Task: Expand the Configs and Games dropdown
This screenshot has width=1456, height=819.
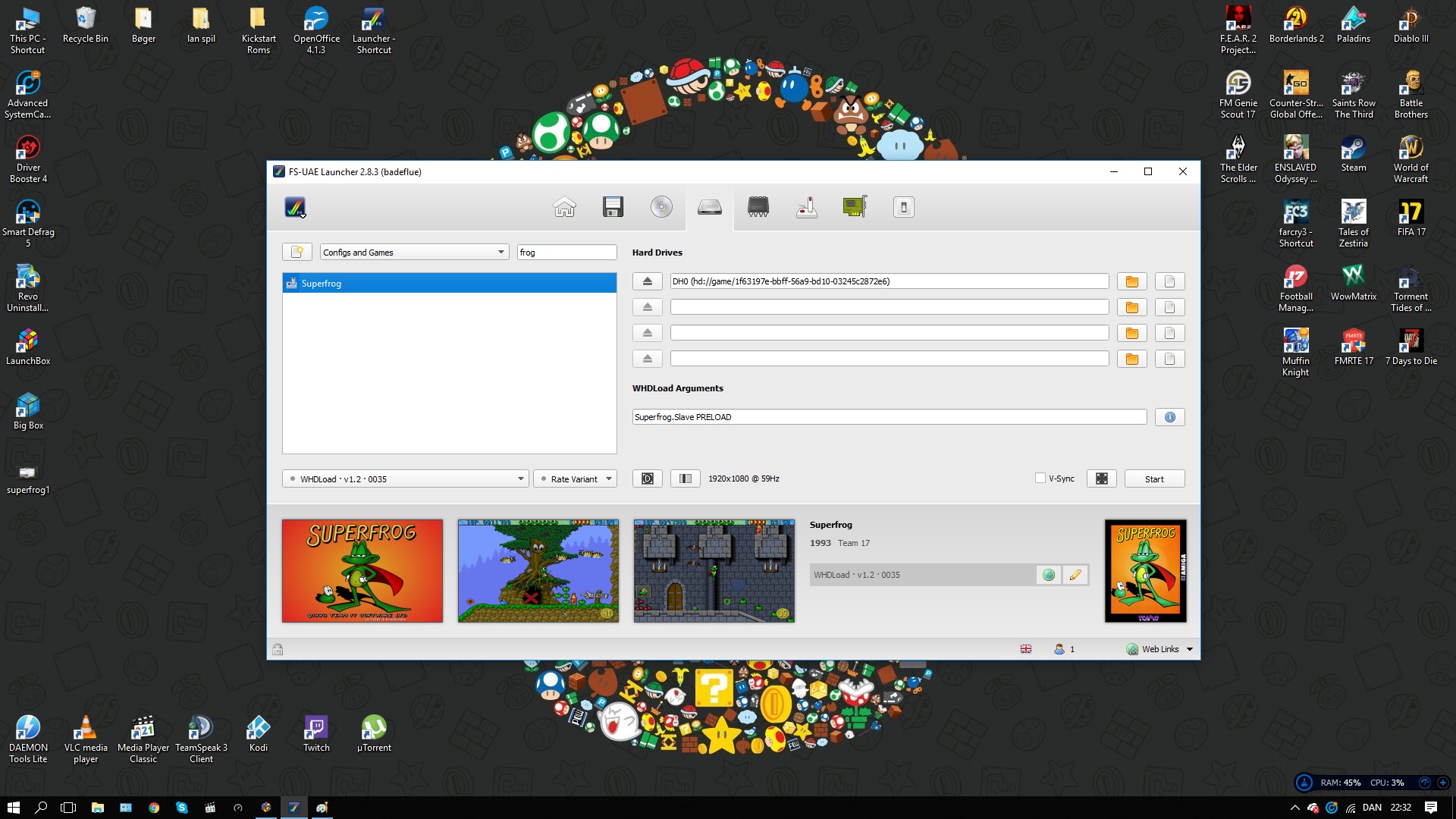Action: [414, 252]
